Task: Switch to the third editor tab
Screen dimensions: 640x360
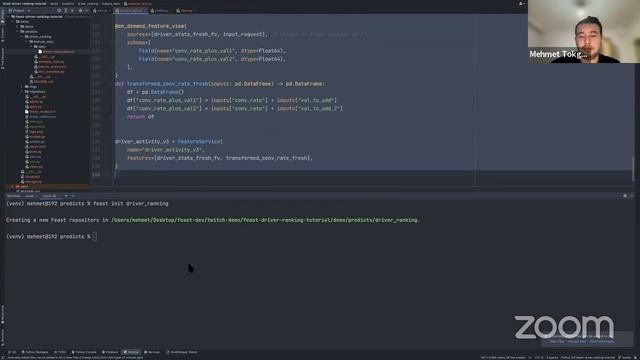Action: tap(160, 11)
